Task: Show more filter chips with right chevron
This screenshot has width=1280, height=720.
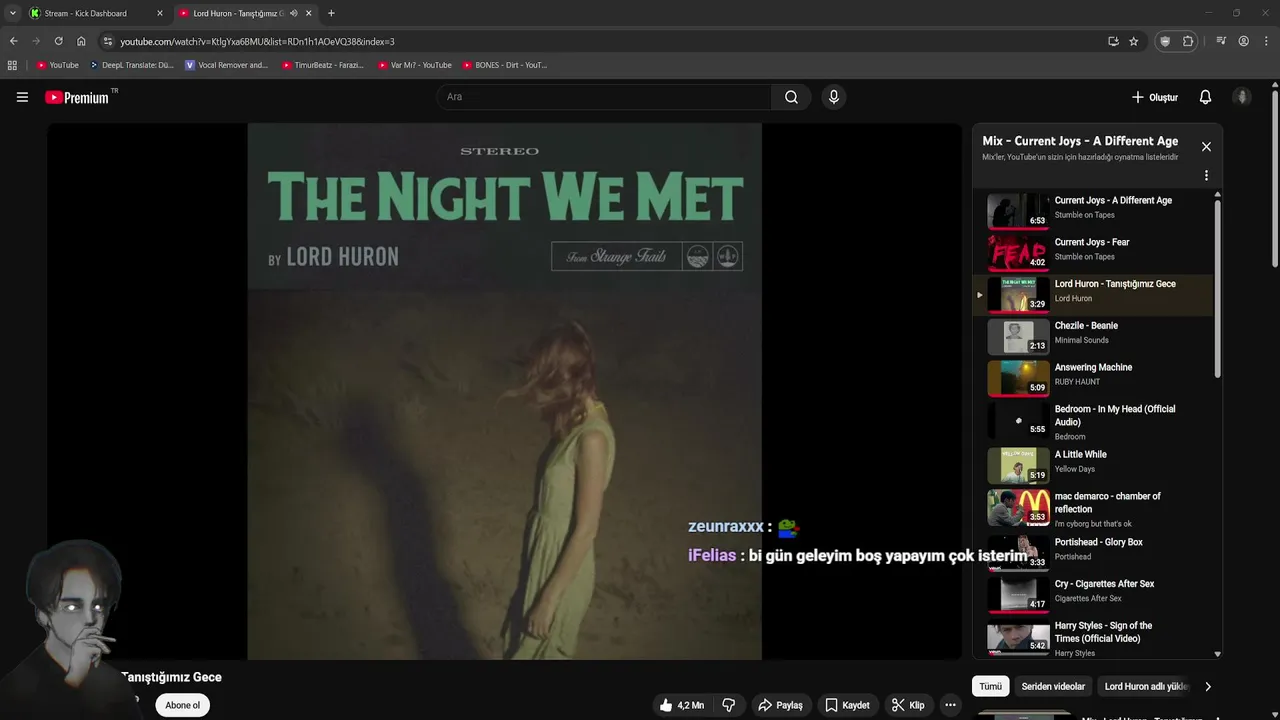Action: [1208, 687]
